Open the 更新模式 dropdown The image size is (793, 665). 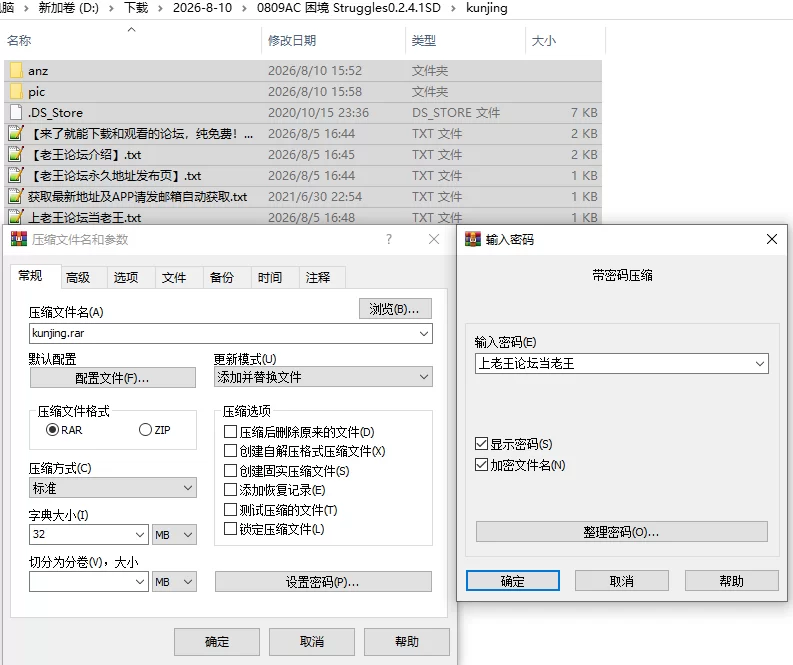(x=323, y=377)
